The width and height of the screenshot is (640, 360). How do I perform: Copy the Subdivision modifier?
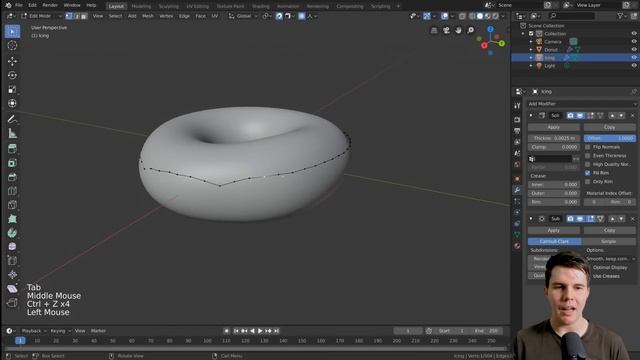click(609, 231)
